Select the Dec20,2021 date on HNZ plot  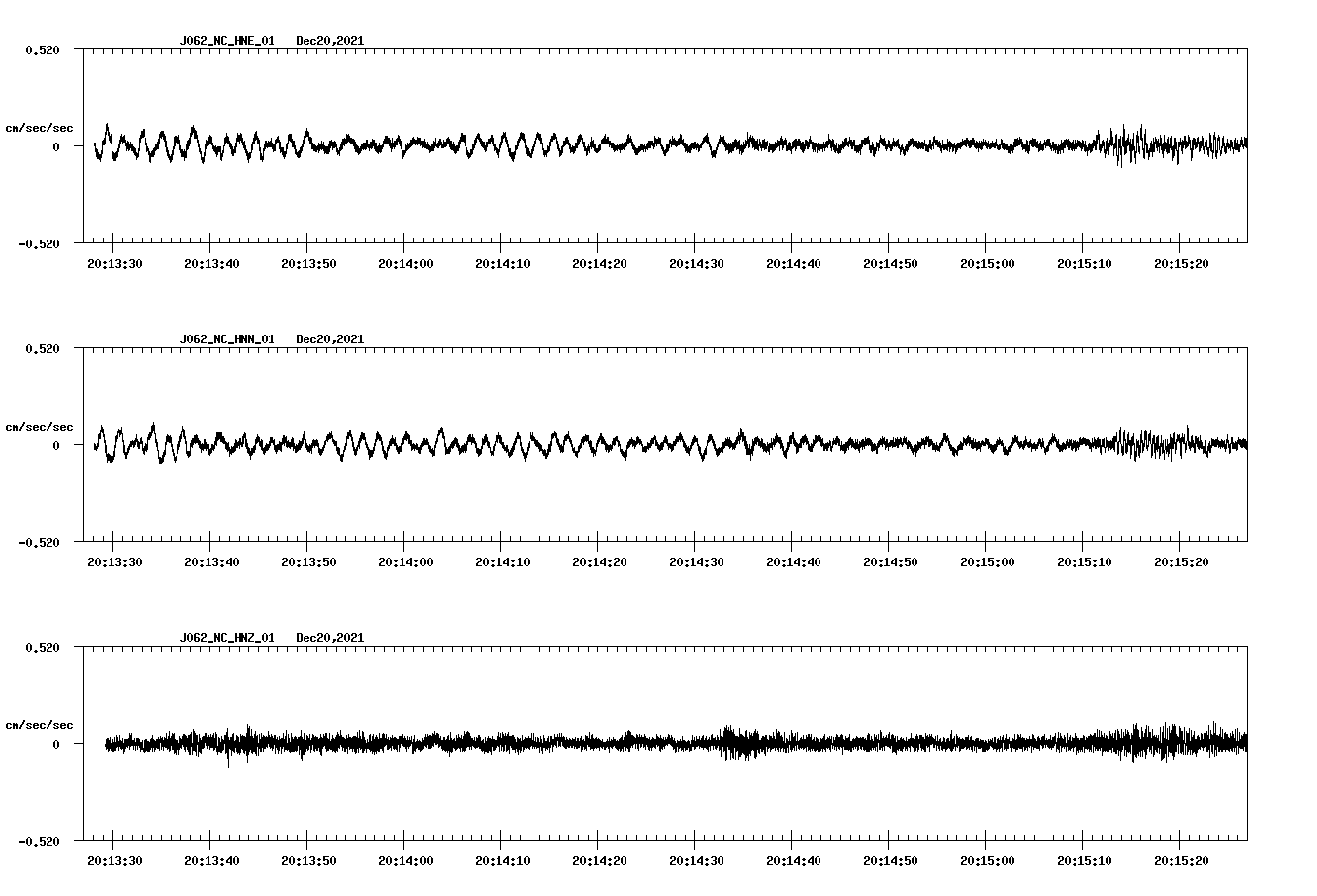point(330,638)
